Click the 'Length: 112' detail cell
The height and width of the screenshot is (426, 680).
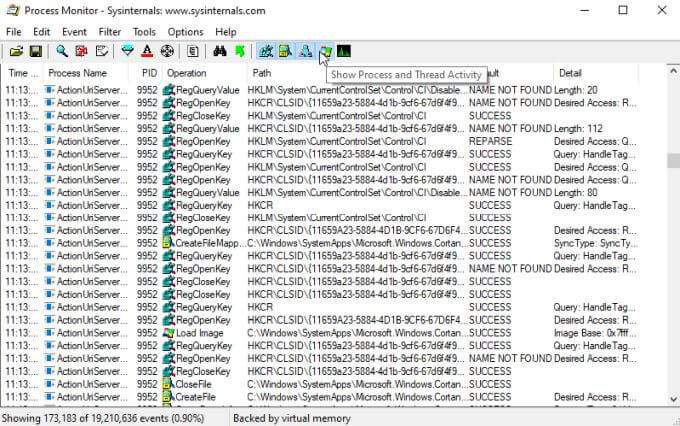tap(578, 129)
